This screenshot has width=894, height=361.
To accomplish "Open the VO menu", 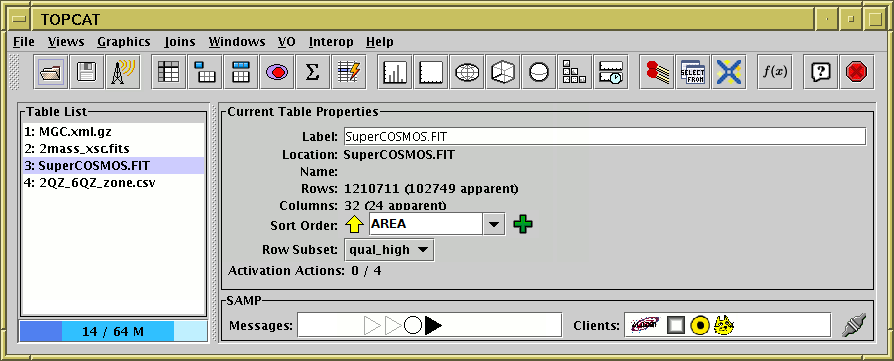I will point(287,42).
